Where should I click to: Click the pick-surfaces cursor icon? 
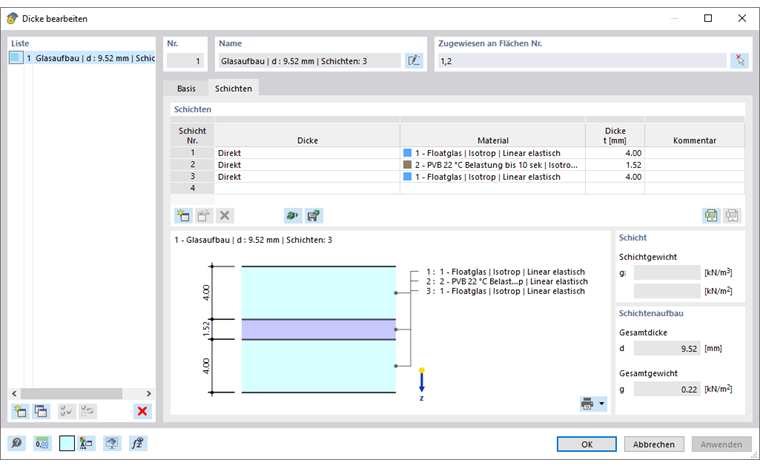(740, 61)
